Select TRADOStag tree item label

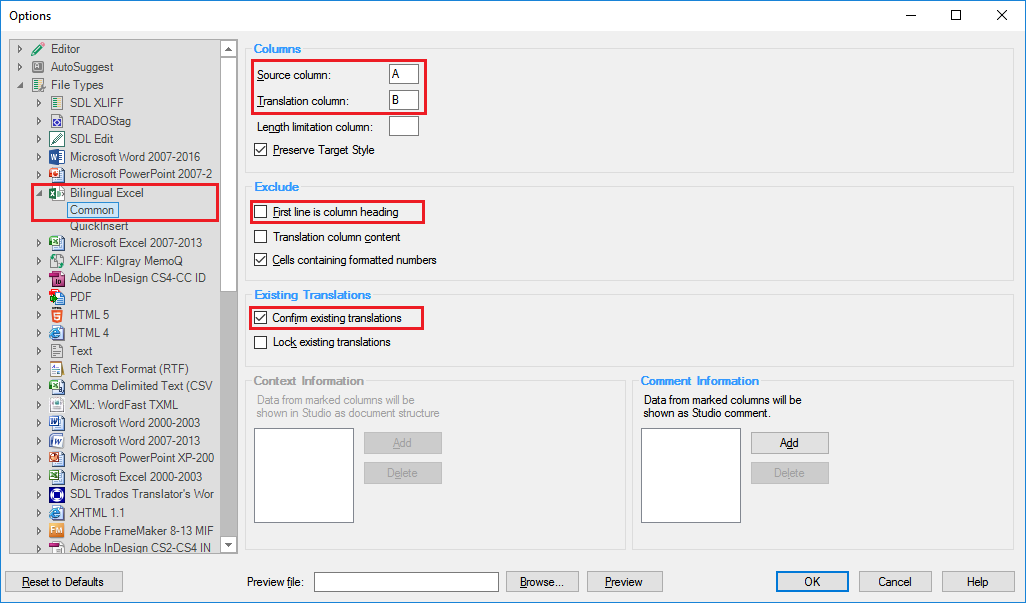100,121
